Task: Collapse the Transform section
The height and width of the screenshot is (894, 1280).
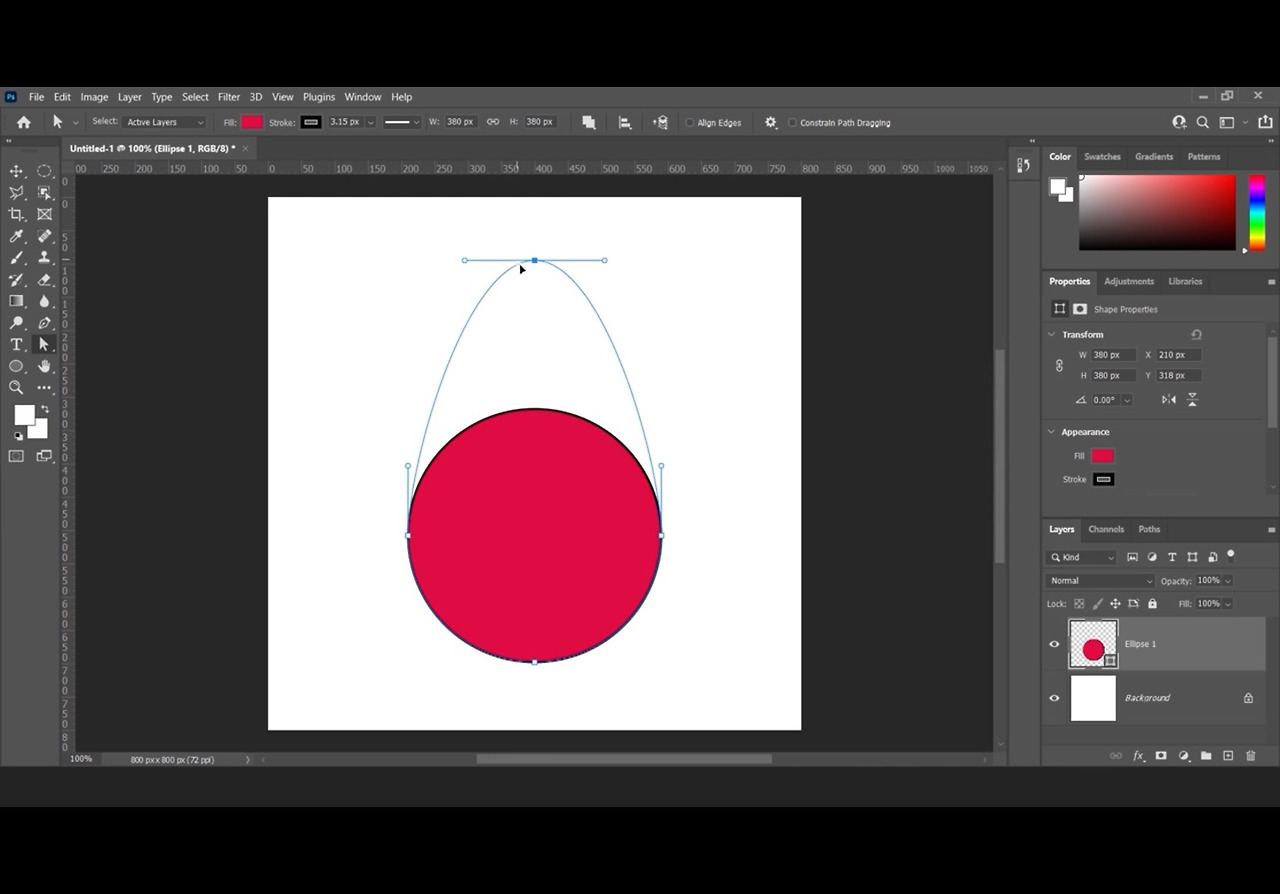Action: [x=1051, y=334]
